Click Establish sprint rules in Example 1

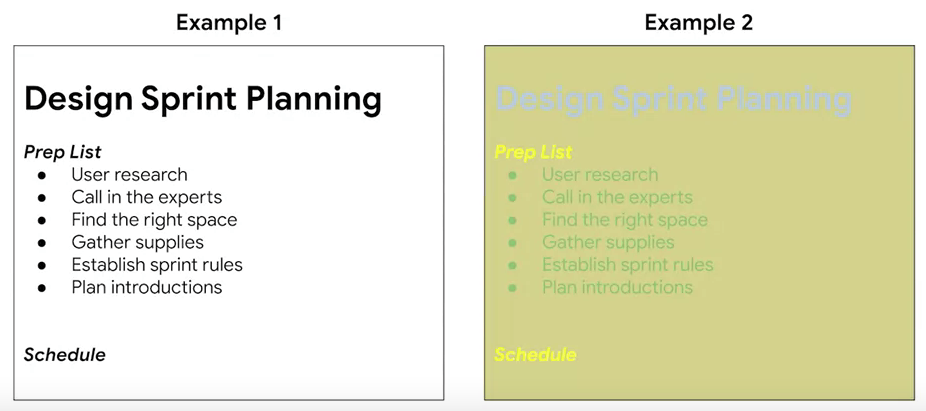pos(157,265)
